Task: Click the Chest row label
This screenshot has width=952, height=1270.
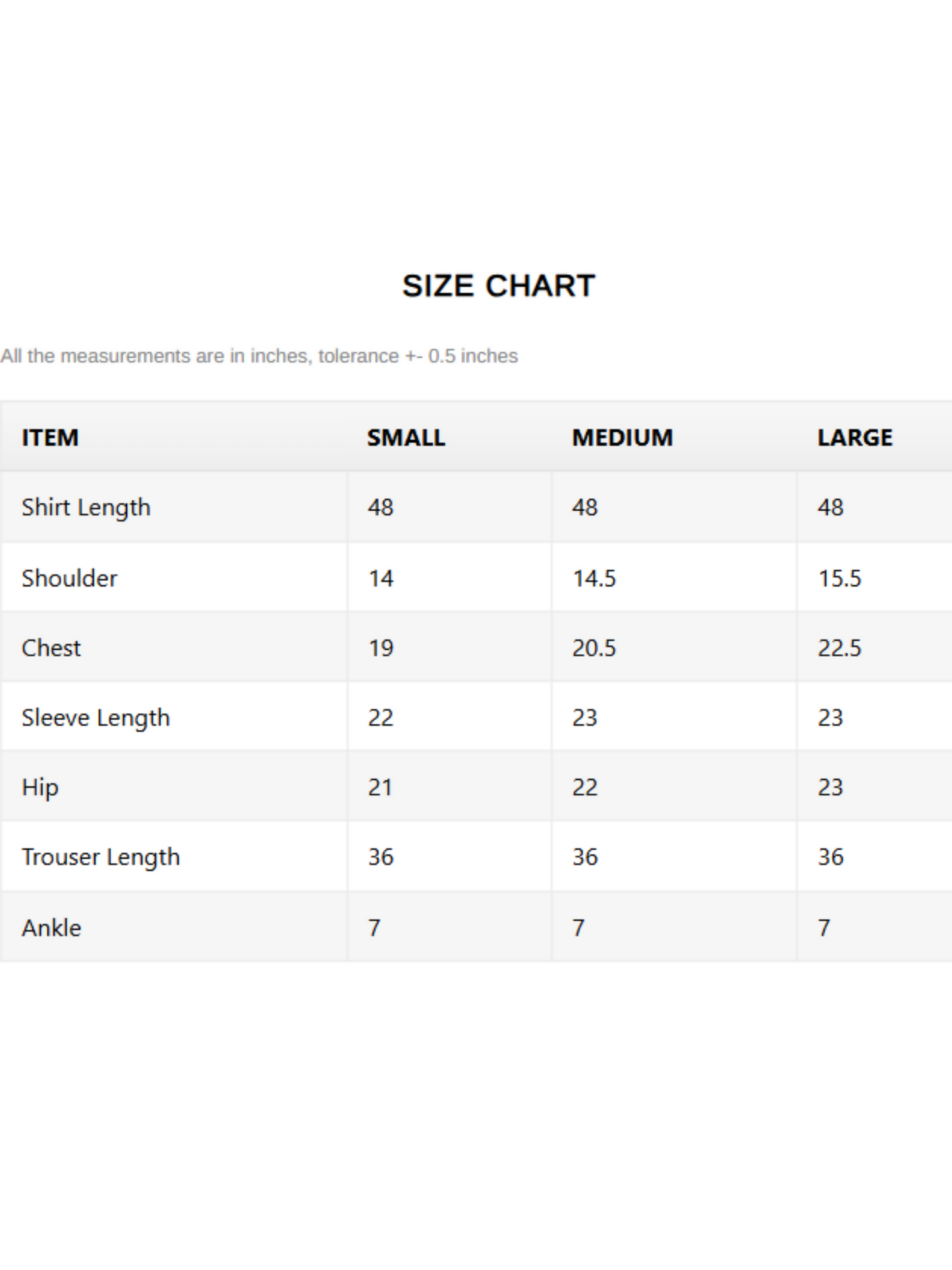Action: (51, 648)
